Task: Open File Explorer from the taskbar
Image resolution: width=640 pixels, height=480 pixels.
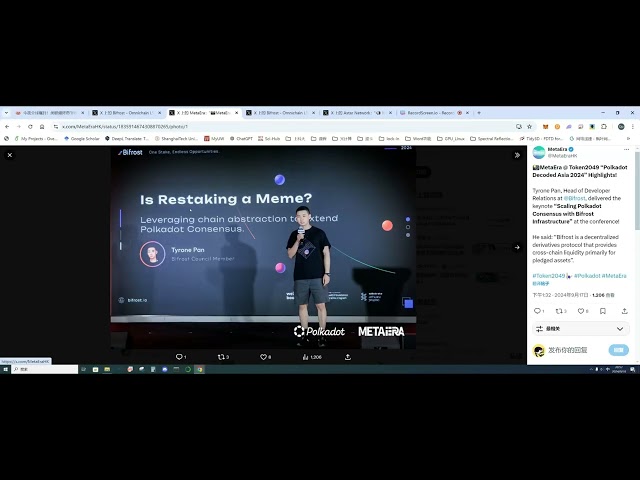Action: tap(107, 369)
